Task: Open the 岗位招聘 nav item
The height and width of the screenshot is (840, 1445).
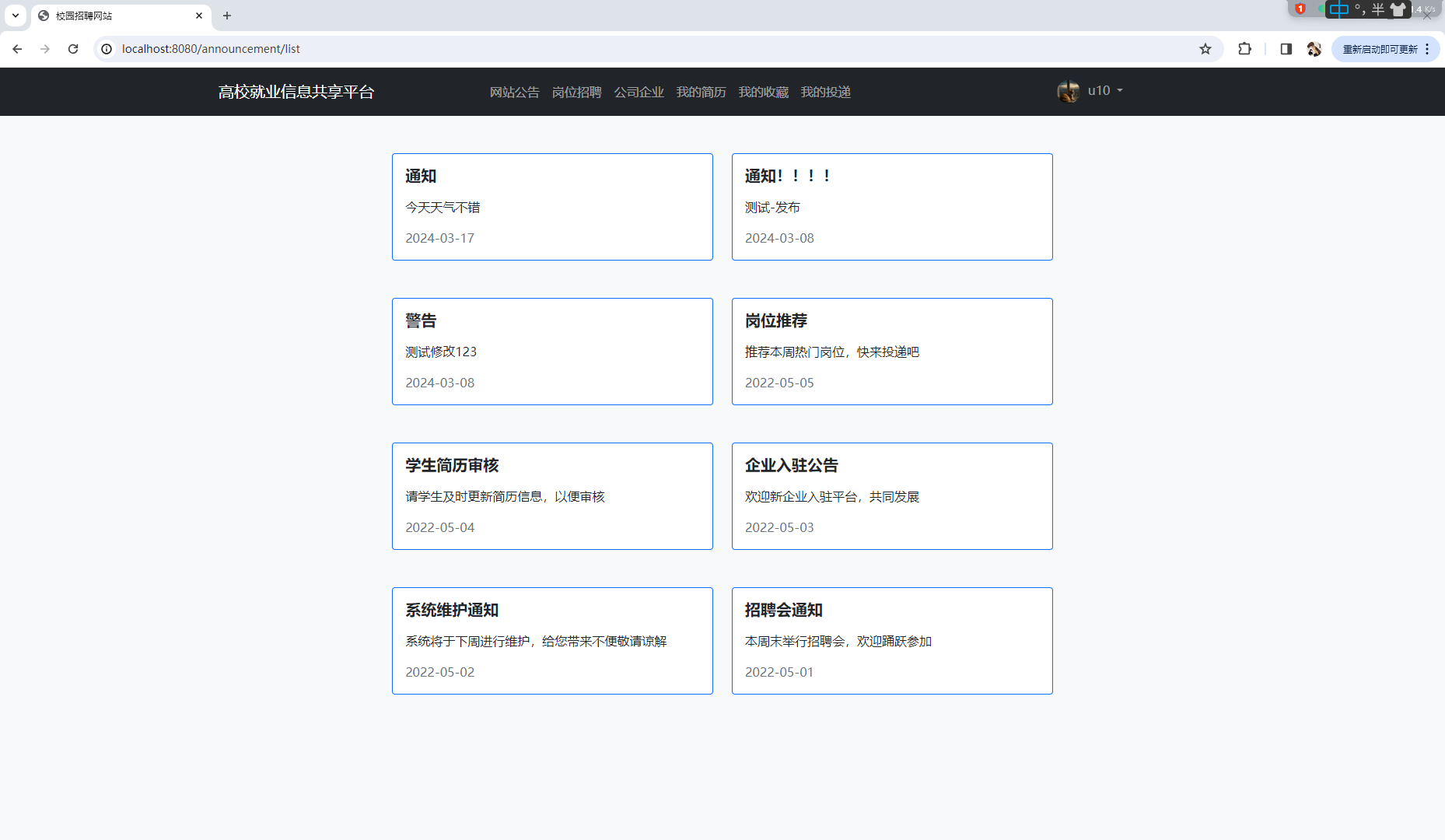Action: tap(577, 92)
